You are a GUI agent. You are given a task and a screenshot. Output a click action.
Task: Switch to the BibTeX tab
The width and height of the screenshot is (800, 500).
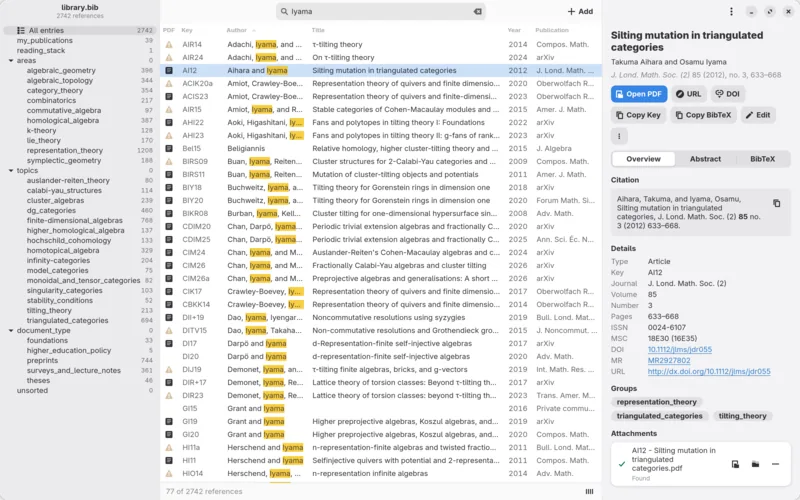click(x=762, y=159)
